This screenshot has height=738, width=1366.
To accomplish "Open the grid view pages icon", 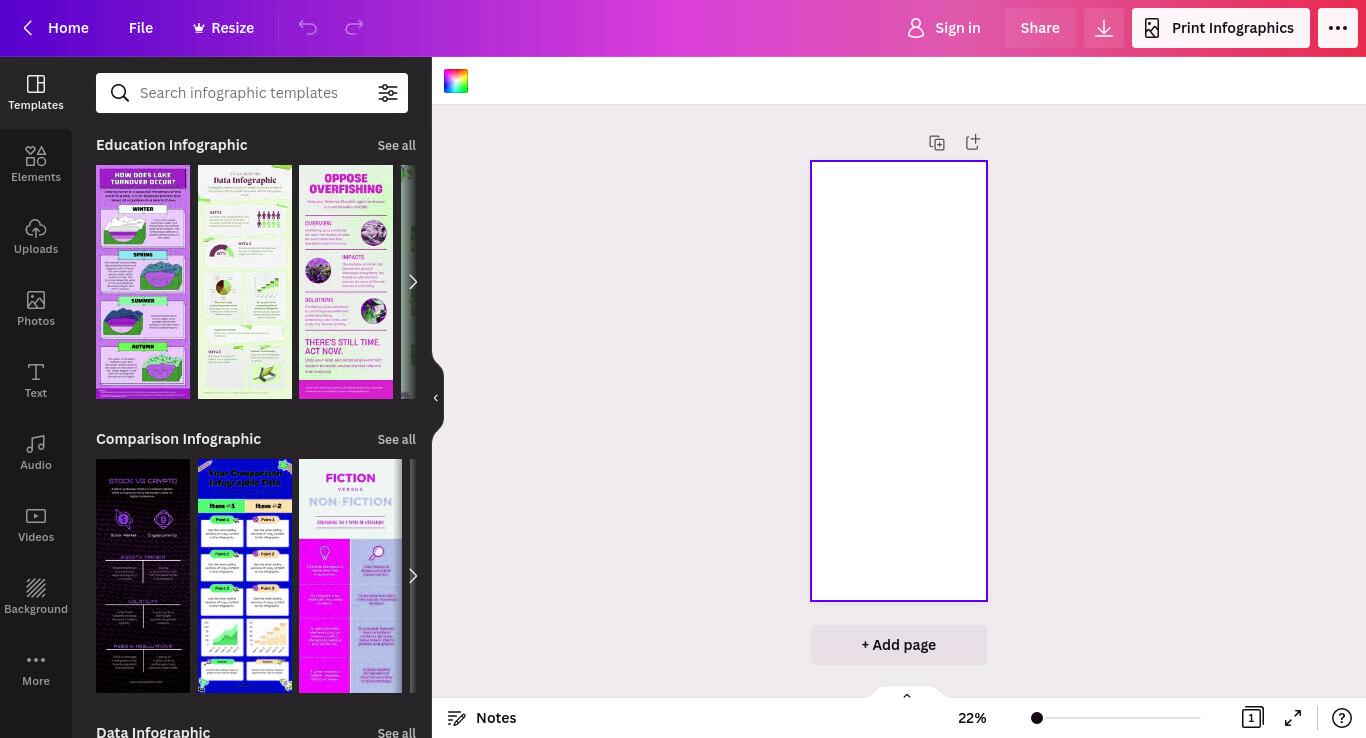I will (1251, 718).
